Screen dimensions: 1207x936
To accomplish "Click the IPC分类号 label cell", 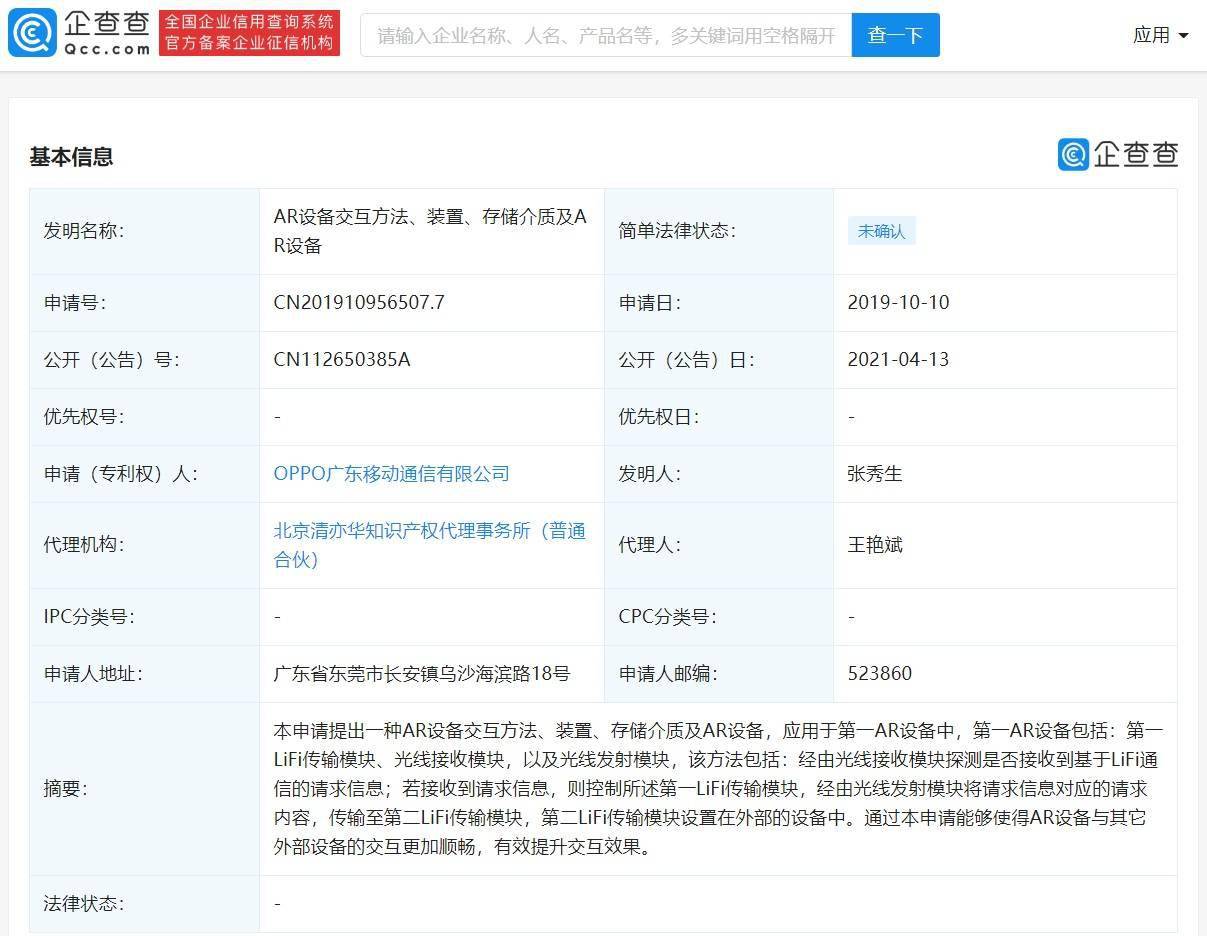I will click(144, 617).
